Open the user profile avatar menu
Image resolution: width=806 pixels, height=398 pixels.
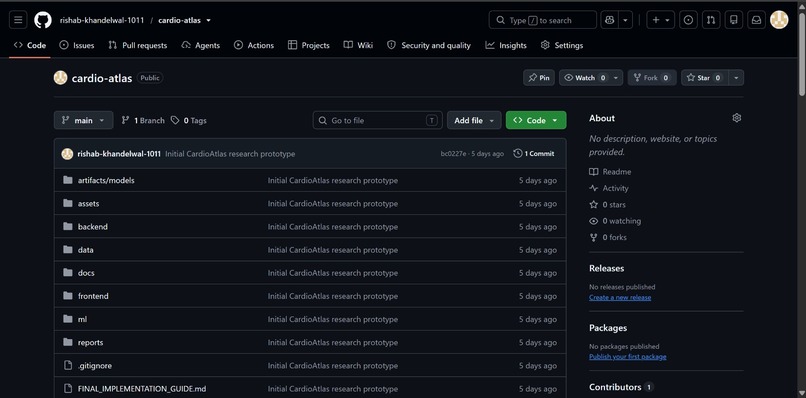pyautogui.click(x=779, y=20)
